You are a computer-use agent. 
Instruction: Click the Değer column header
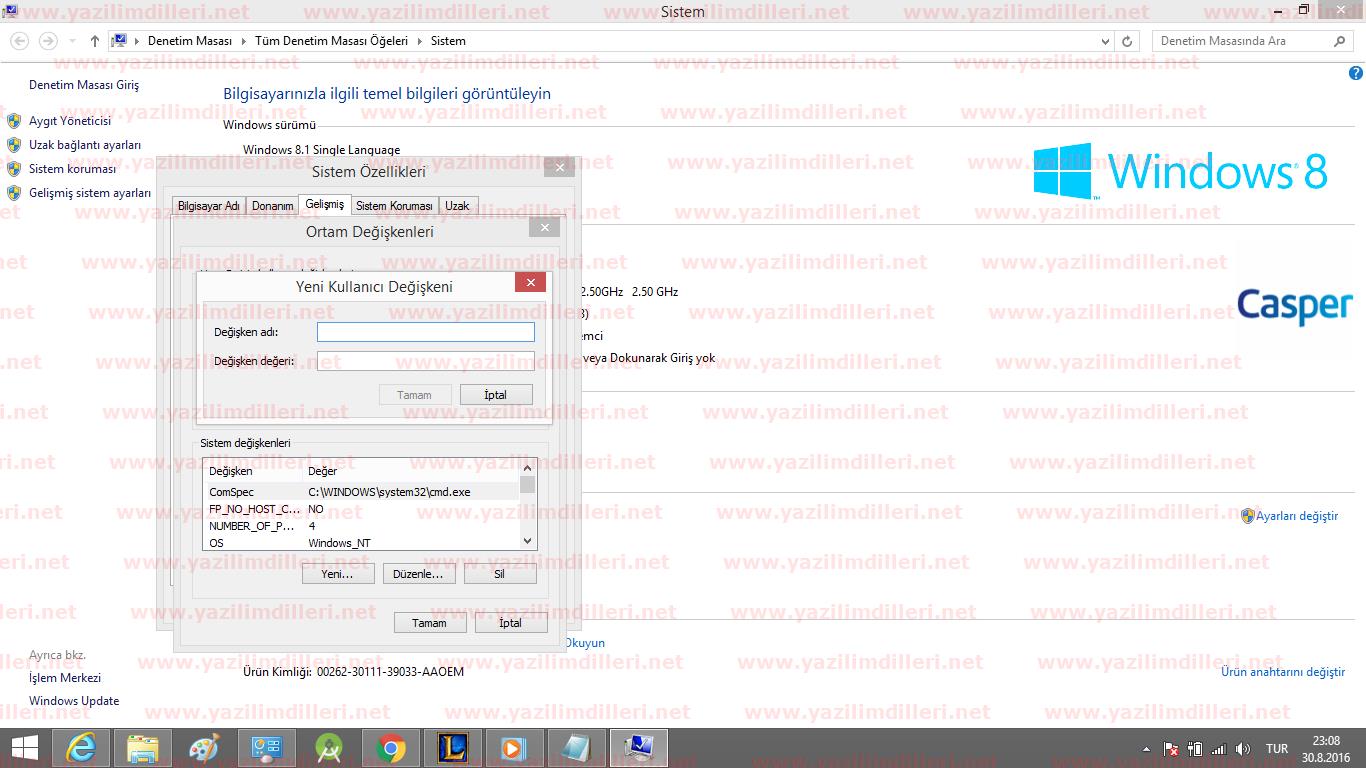[410, 471]
